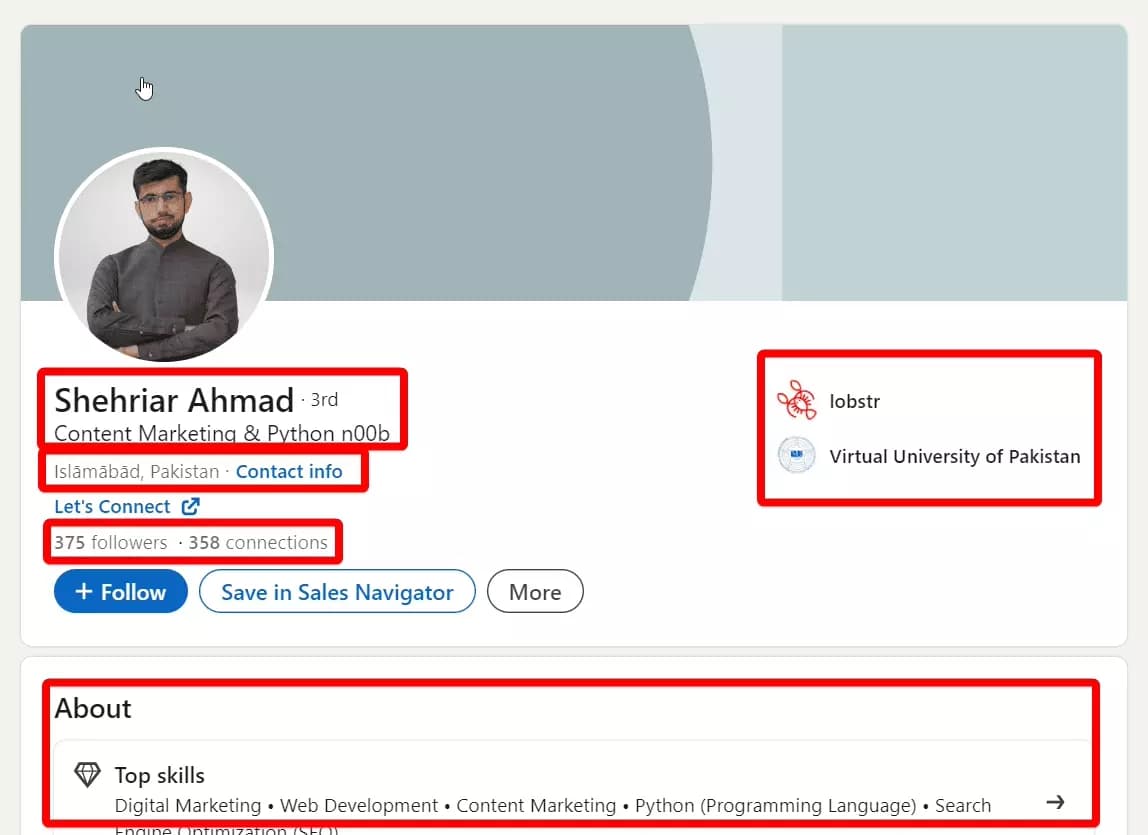The height and width of the screenshot is (835, 1148).
Task: Click the diamond icon next to Top skills
Action: tap(87, 774)
